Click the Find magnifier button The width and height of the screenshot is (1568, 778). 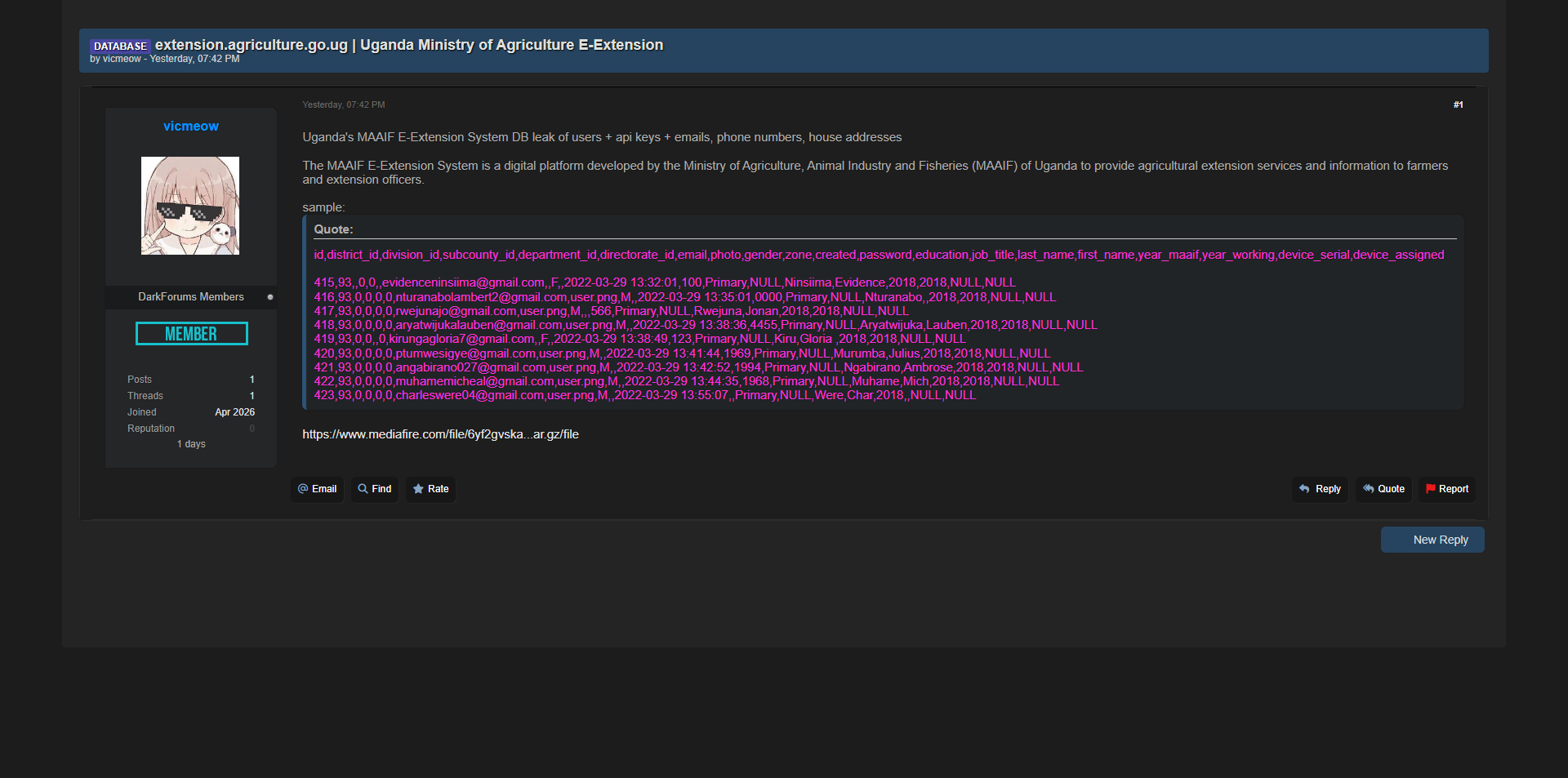[x=375, y=489]
